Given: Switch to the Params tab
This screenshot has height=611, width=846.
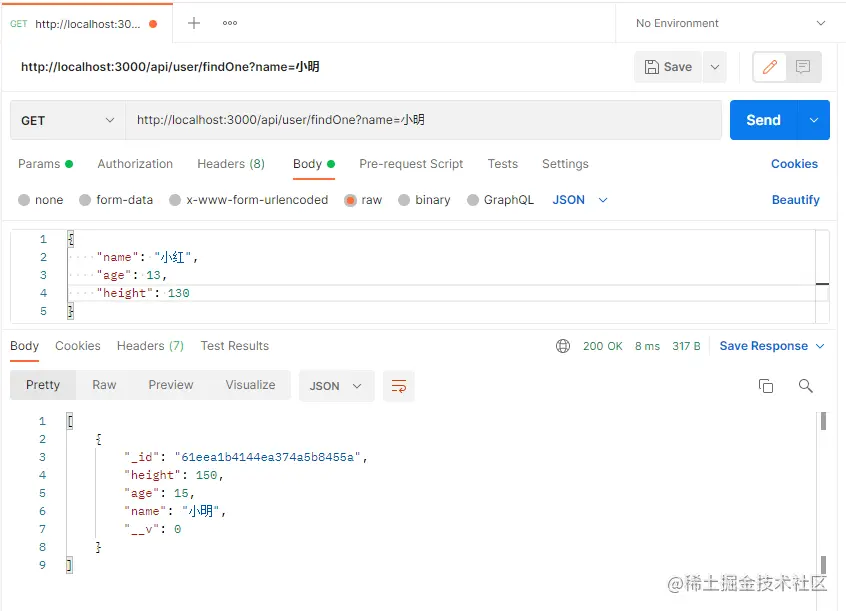Looking at the screenshot, I should tap(45, 164).
